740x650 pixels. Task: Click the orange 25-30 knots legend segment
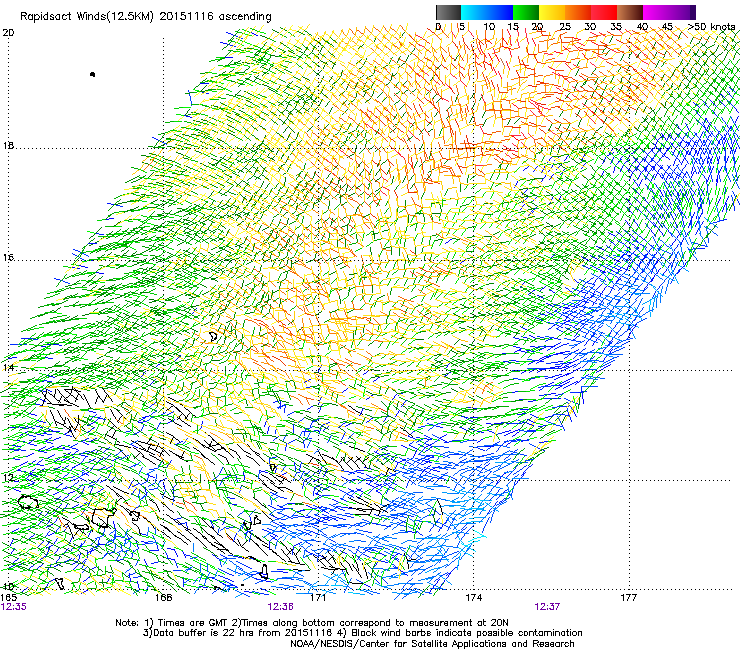coord(578,12)
